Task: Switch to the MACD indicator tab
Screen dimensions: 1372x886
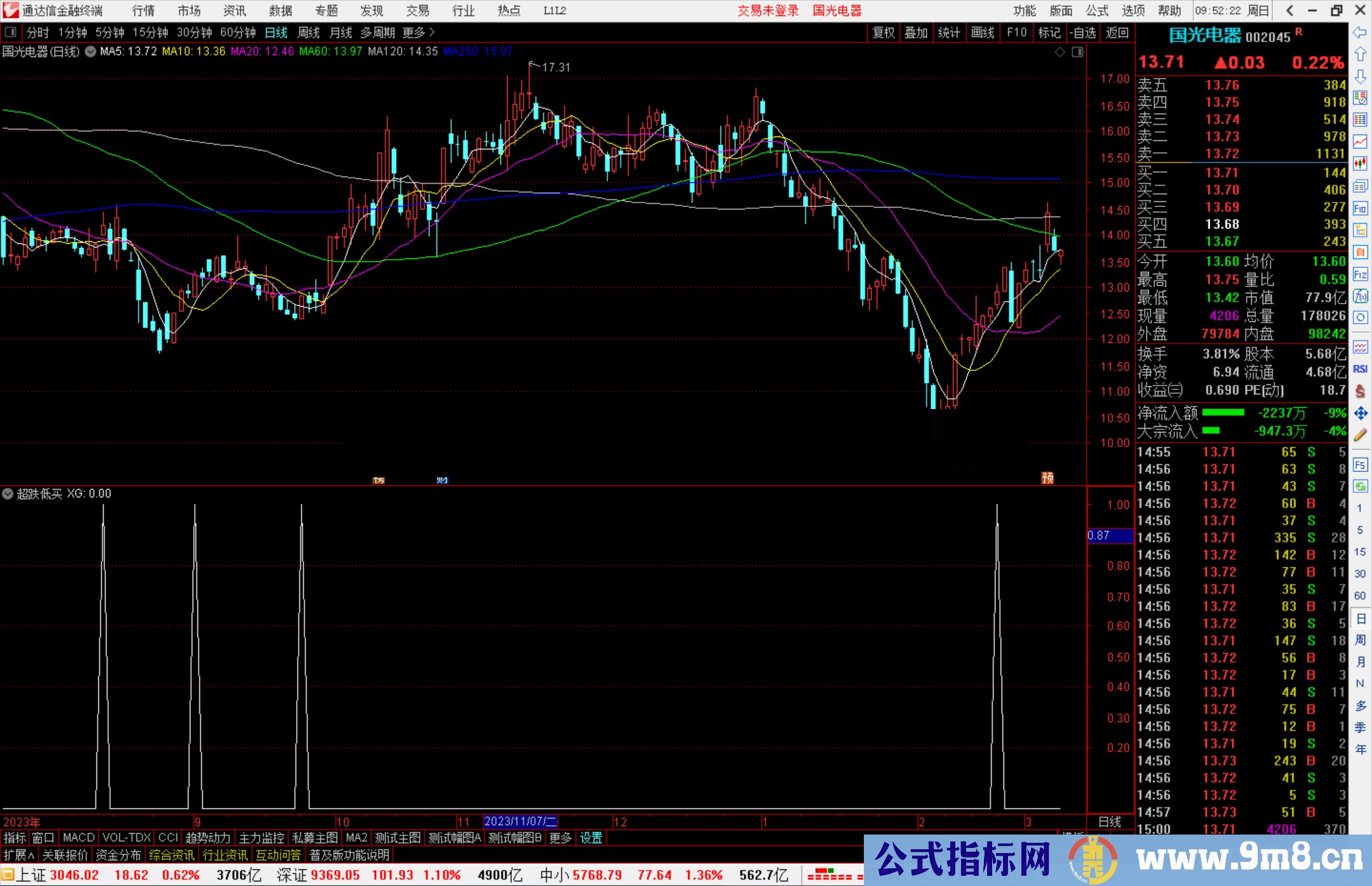Action: [77, 838]
